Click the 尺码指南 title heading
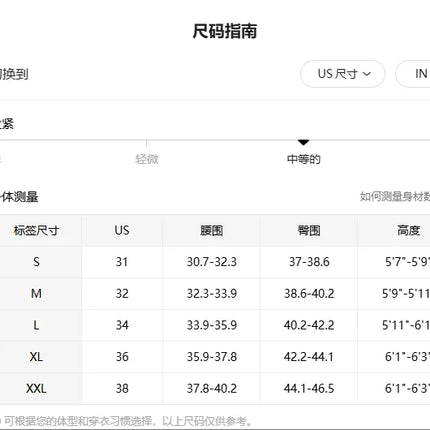Viewport: 430px width, 430px height. pos(225,31)
